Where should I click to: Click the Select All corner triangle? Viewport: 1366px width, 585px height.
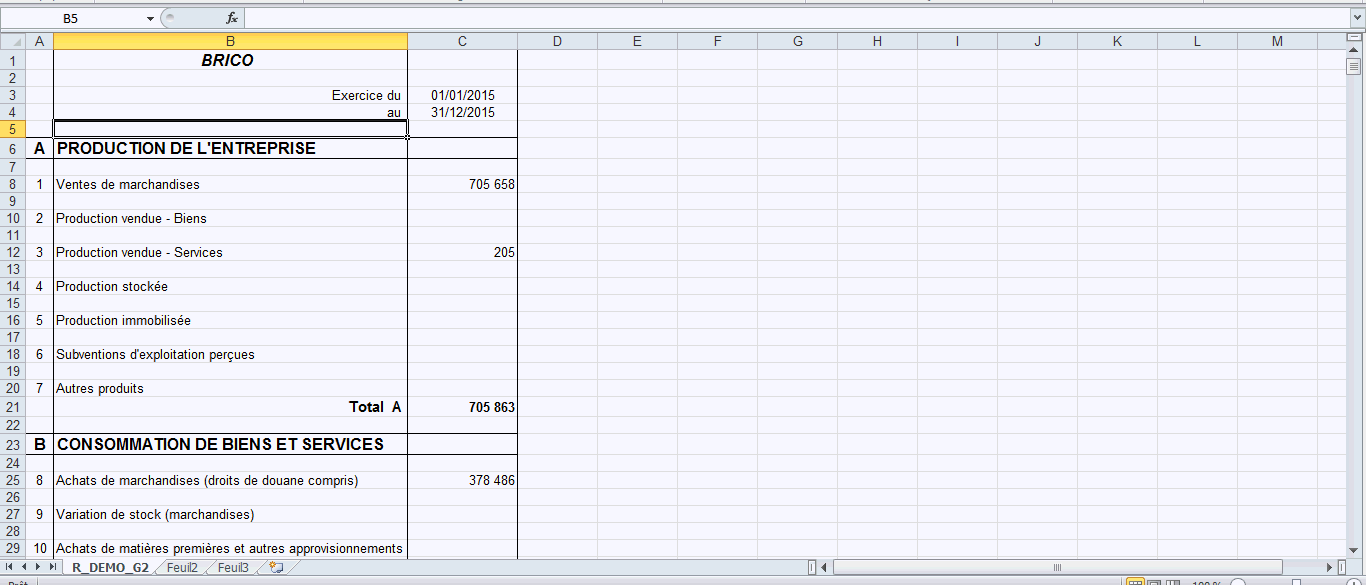pyautogui.click(x=12, y=41)
